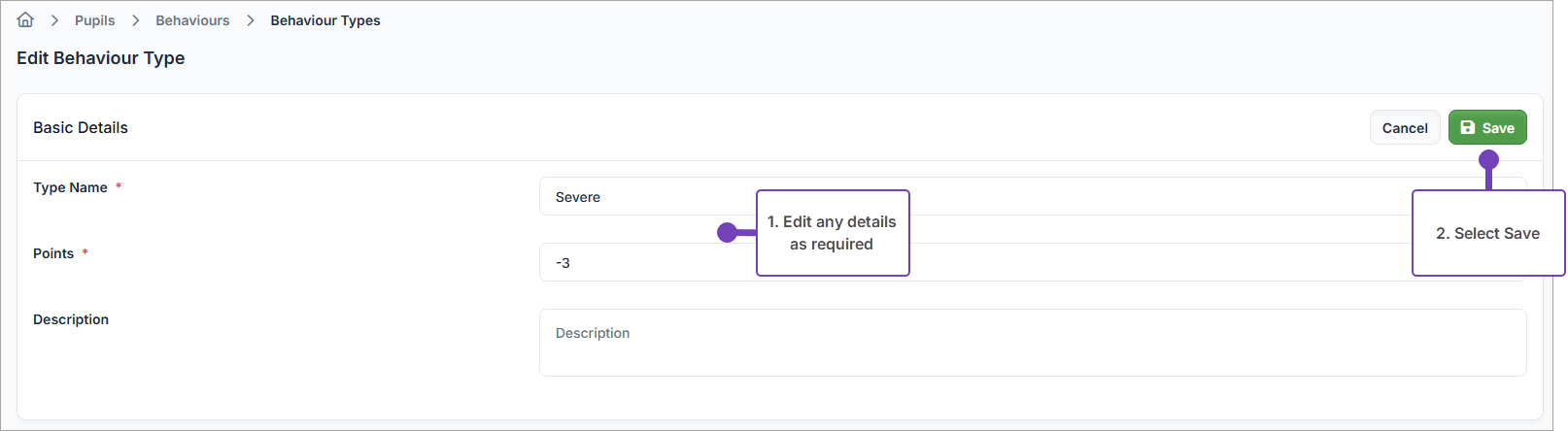Click the purple dot marker under Save

pos(1488,159)
